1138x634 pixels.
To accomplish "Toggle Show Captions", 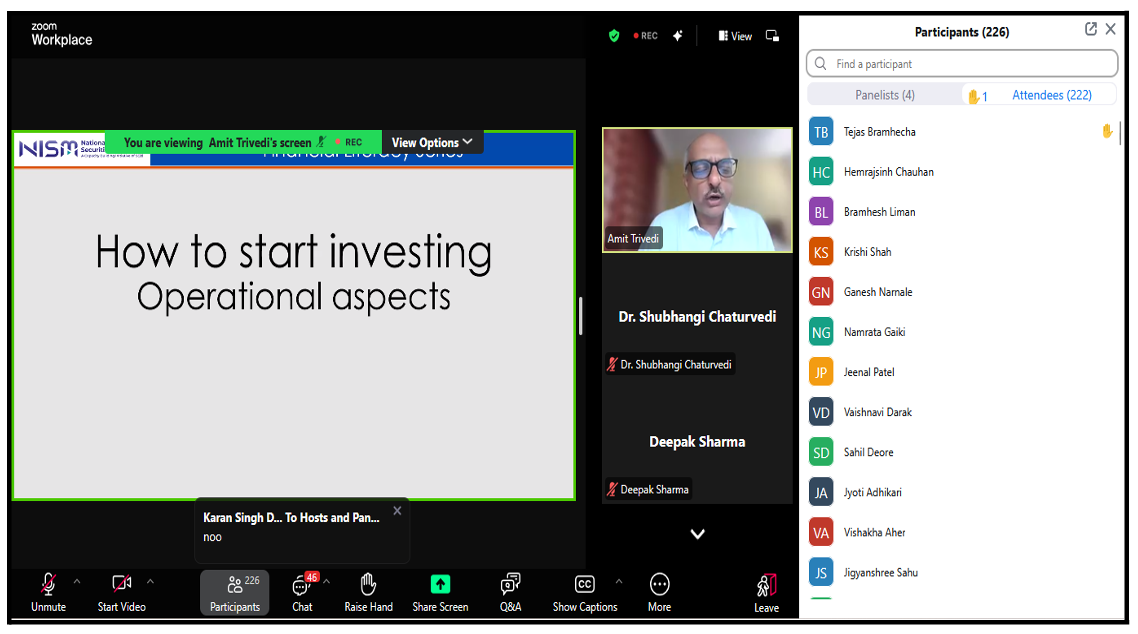I will (585, 592).
